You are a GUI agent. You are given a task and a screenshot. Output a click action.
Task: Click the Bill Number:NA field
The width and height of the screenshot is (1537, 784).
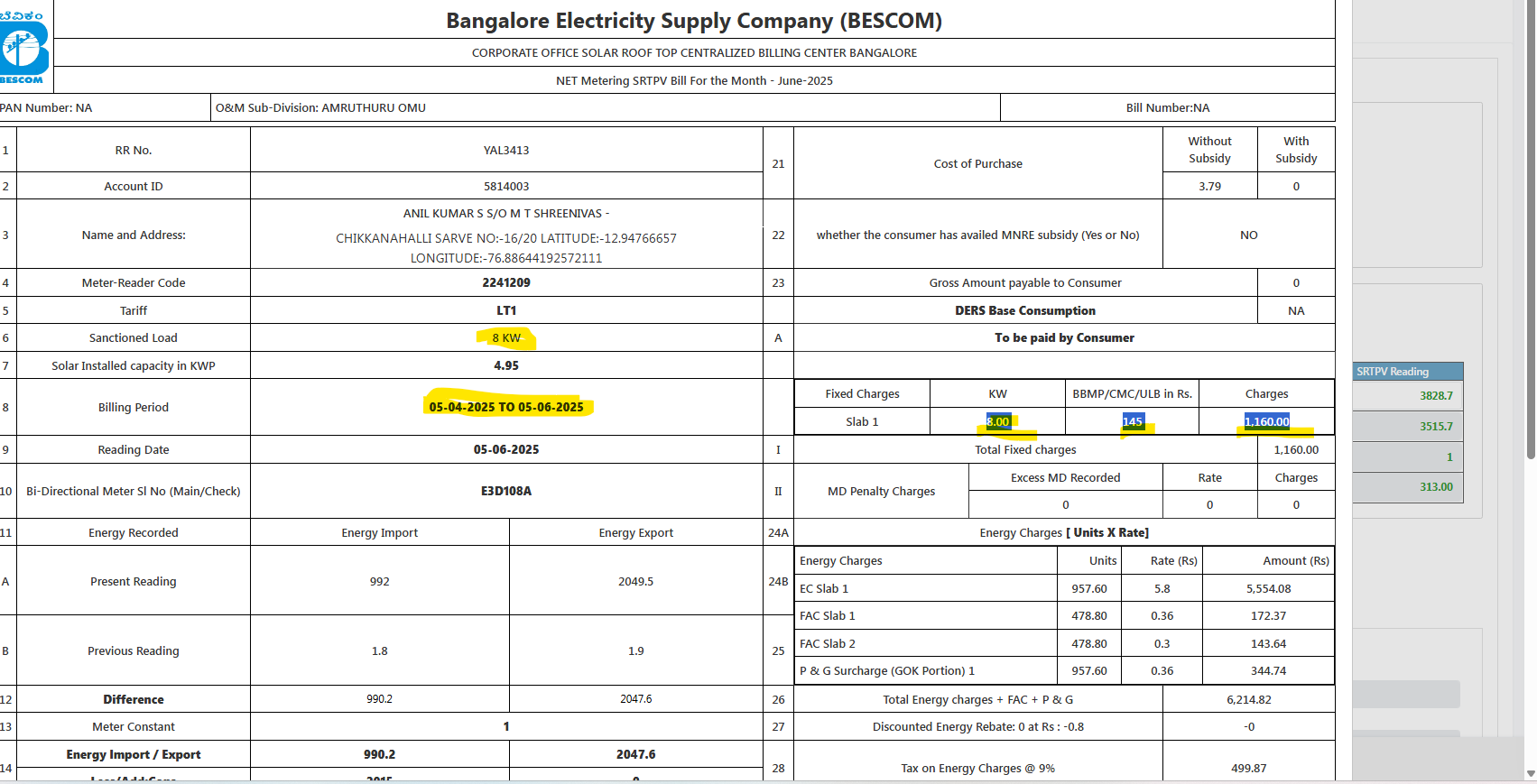point(1168,108)
